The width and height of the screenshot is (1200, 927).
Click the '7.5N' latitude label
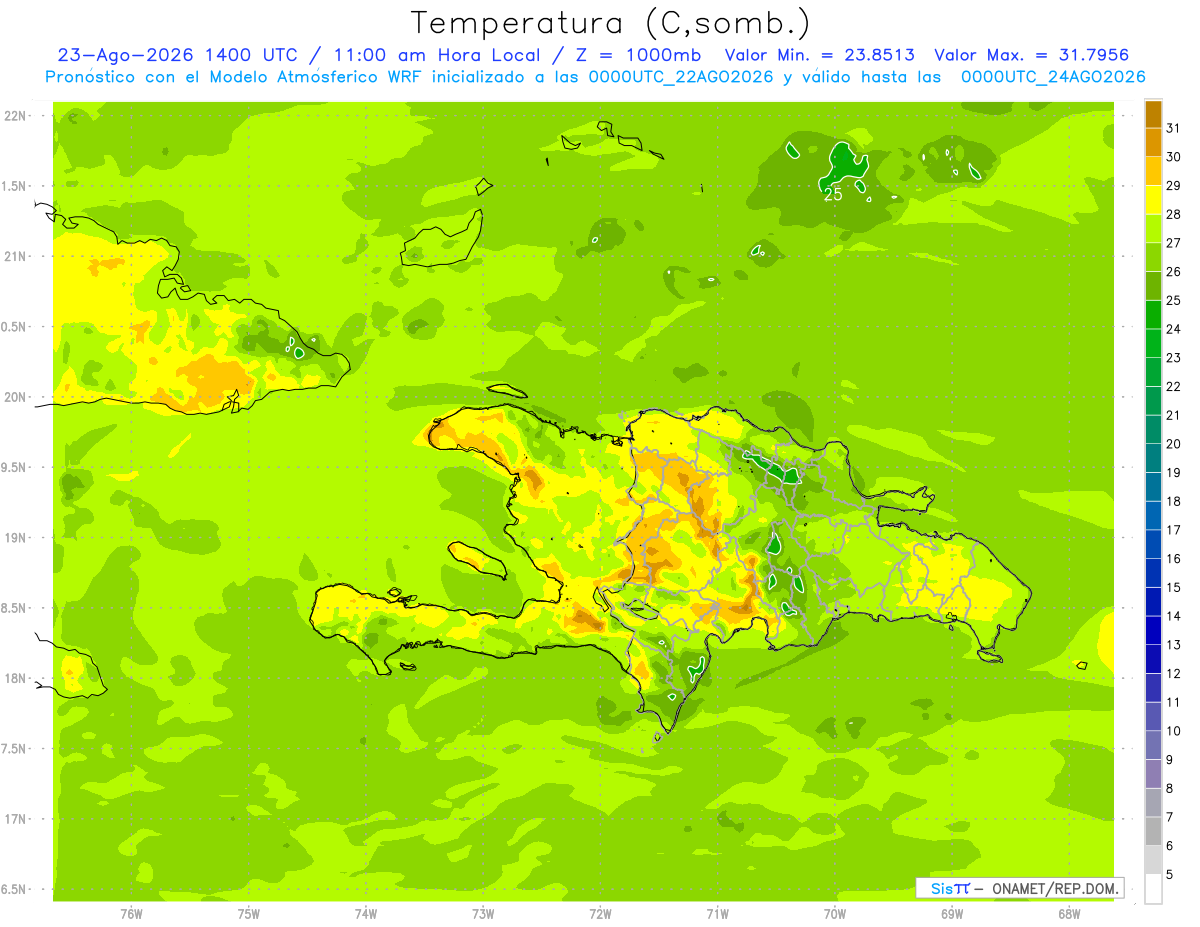tap(15, 748)
